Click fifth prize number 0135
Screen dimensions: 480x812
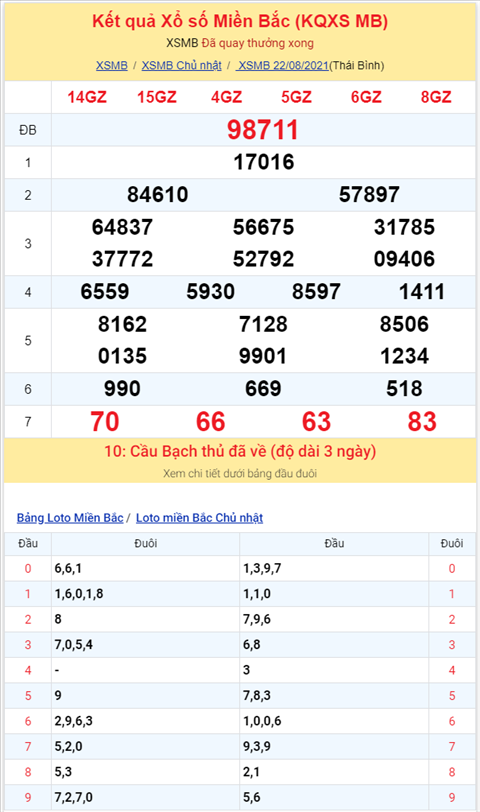[122, 356]
